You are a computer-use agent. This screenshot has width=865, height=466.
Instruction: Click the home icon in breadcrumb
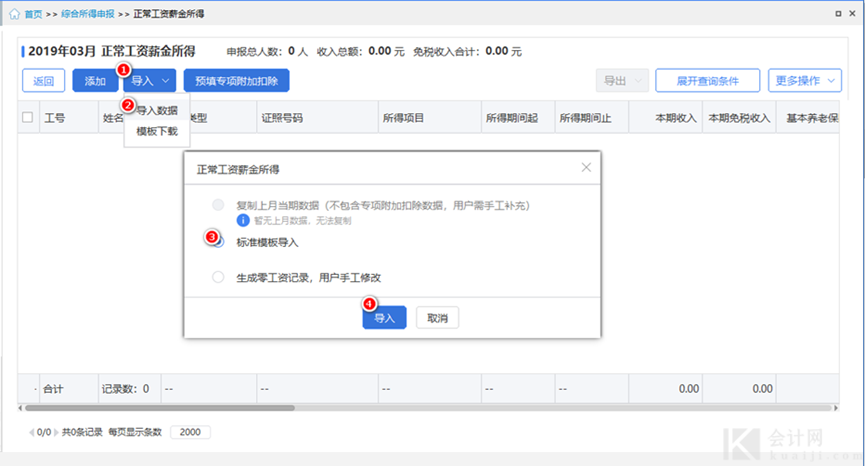click(14, 15)
